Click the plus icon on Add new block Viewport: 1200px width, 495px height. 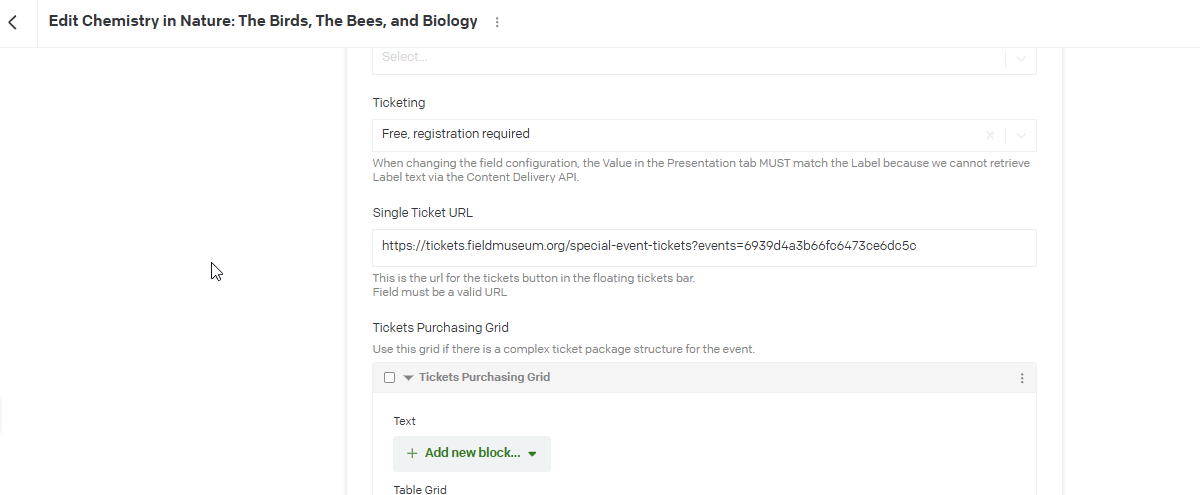412,453
